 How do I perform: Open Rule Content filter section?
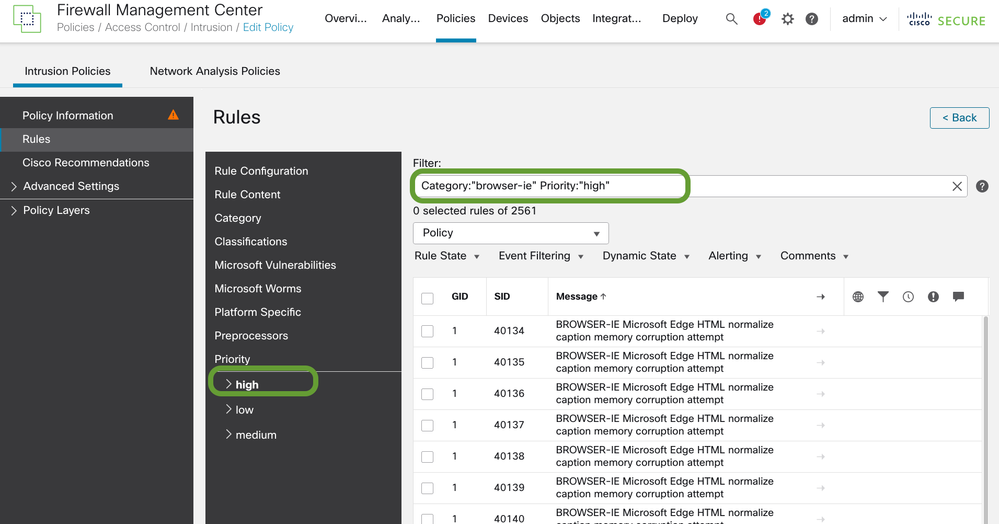[247, 194]
